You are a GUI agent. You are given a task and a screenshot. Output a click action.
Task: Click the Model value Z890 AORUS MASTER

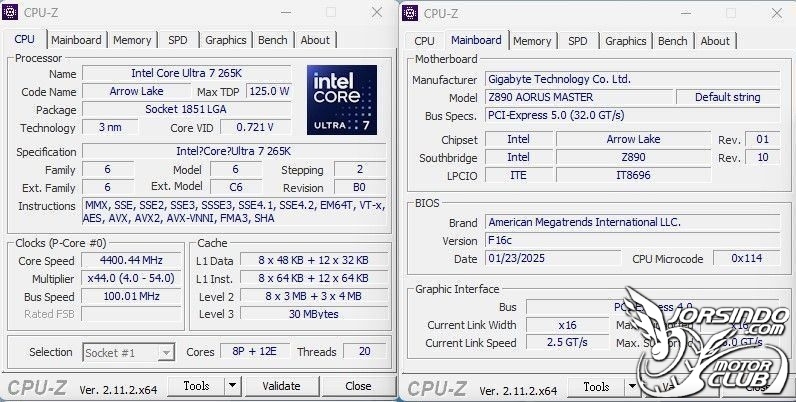579,97
